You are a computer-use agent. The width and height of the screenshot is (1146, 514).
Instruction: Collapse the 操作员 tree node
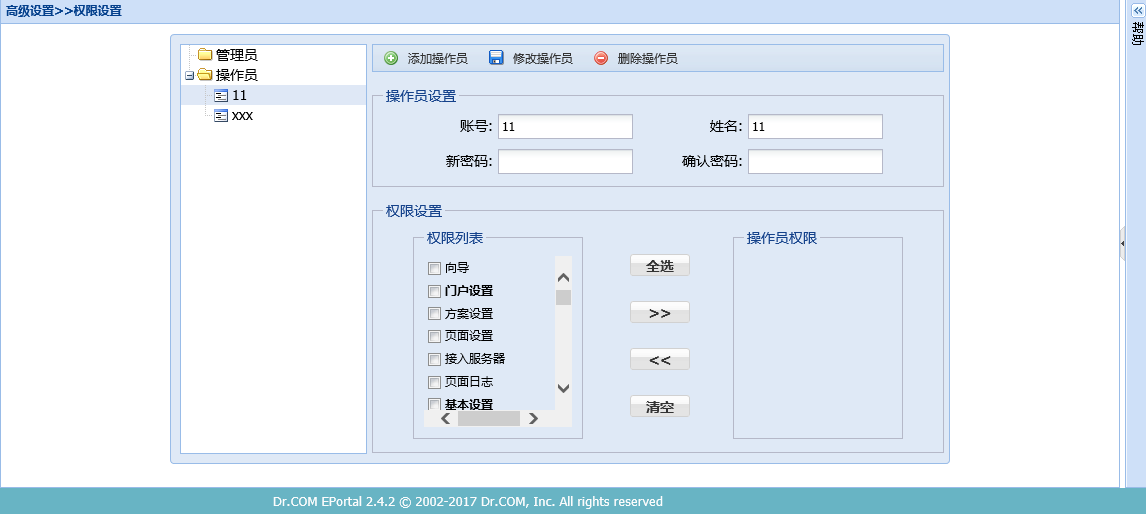tap(189, 75)
